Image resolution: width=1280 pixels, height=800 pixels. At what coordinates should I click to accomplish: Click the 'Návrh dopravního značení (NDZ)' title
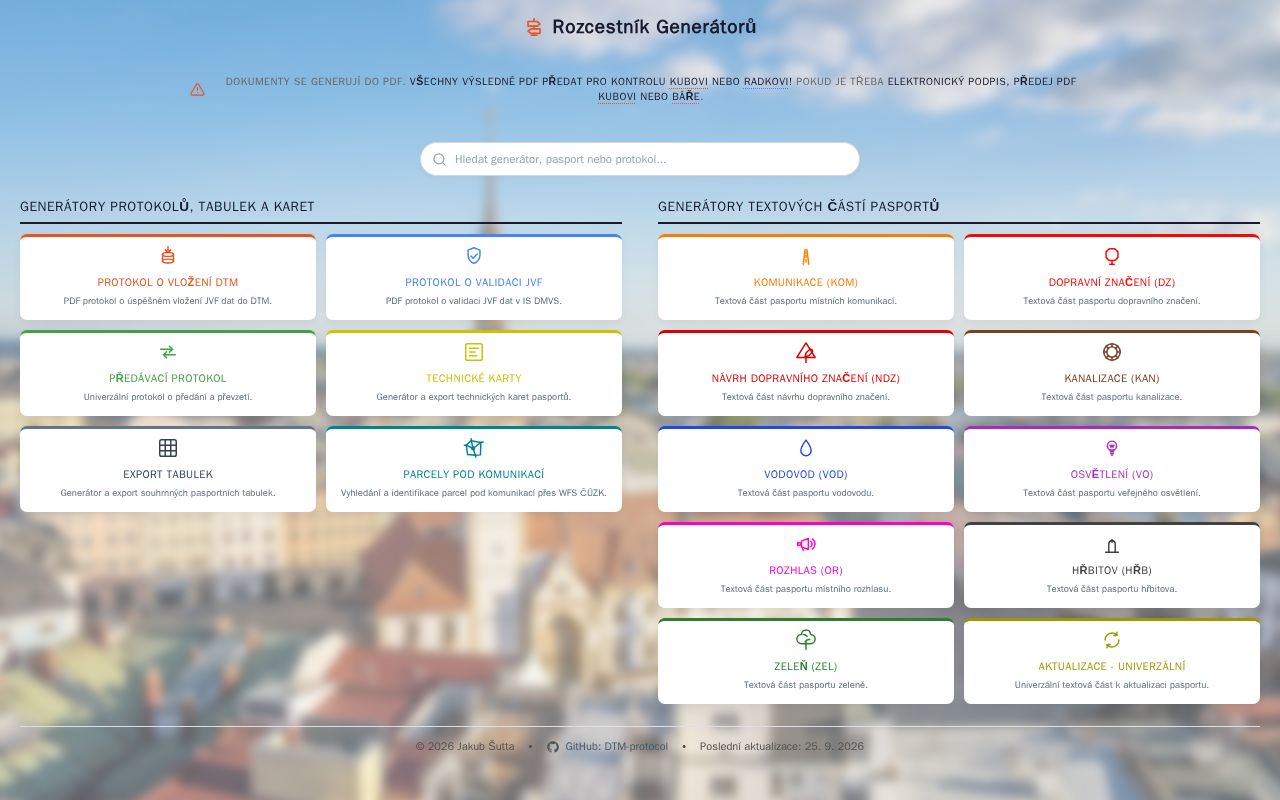806,378
